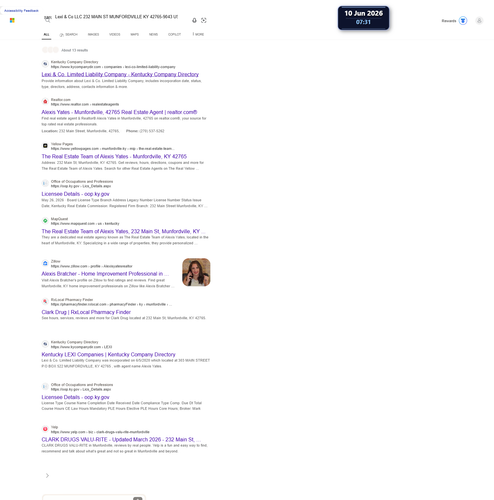Open Accessibility Feedback link

21,11
